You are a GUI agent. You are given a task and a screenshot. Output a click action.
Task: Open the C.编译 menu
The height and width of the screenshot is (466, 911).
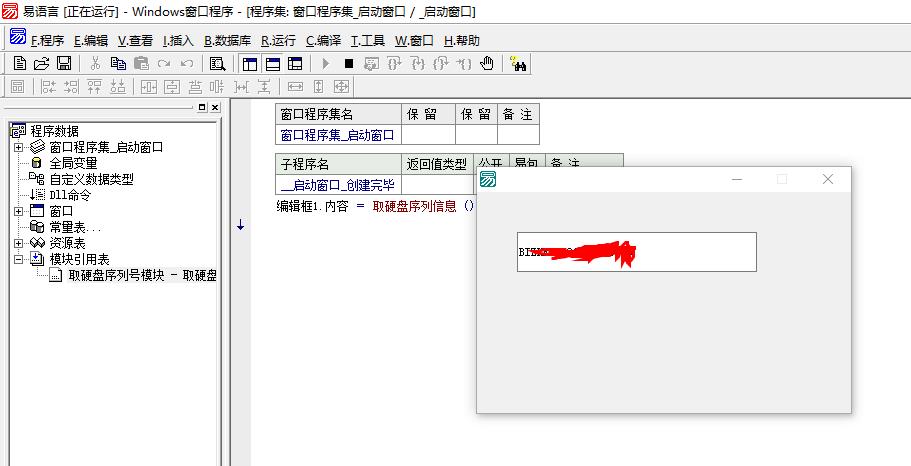point(324,41)
